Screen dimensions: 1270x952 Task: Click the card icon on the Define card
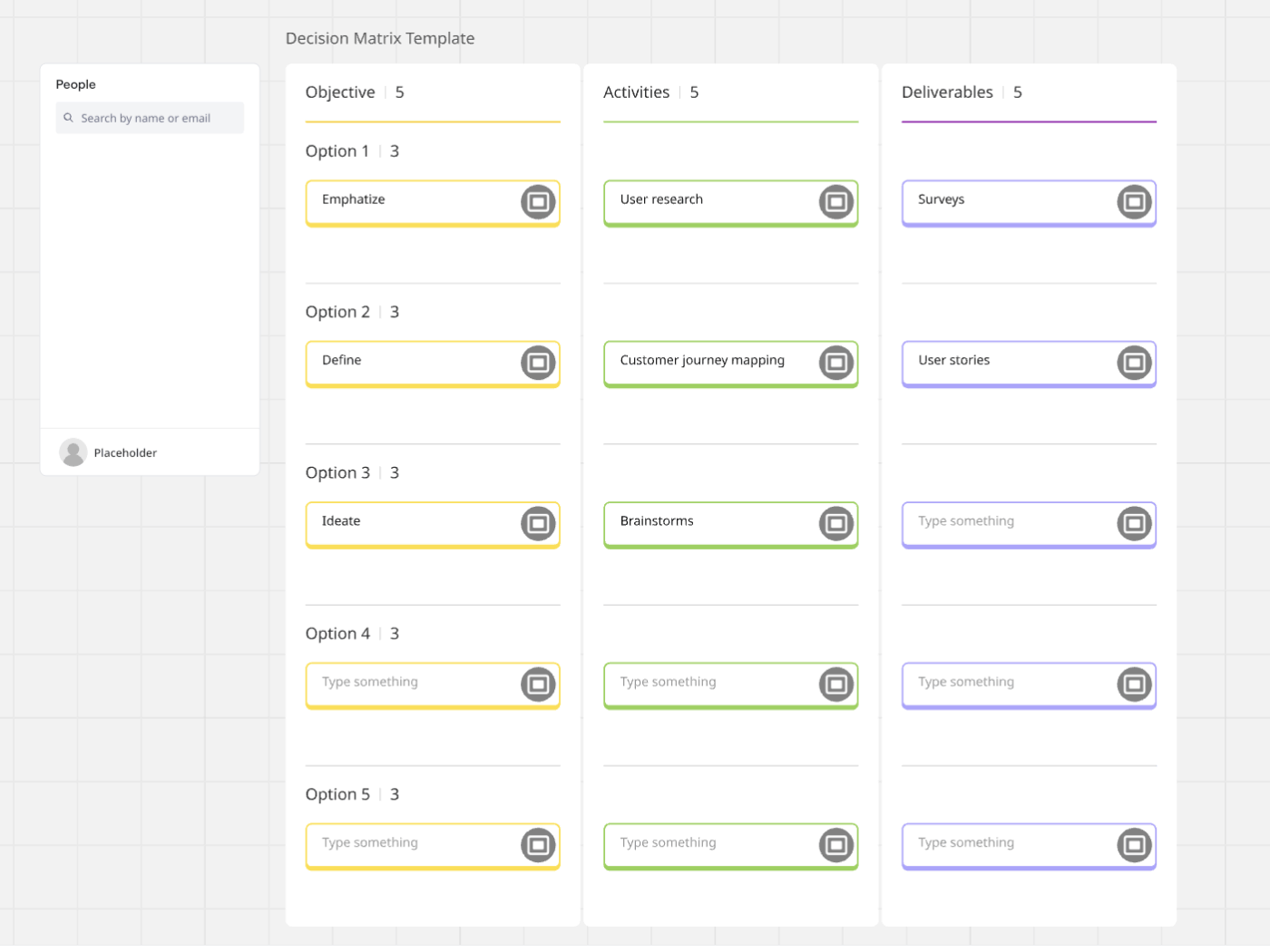pyautogui.click(x=537, y=363)
